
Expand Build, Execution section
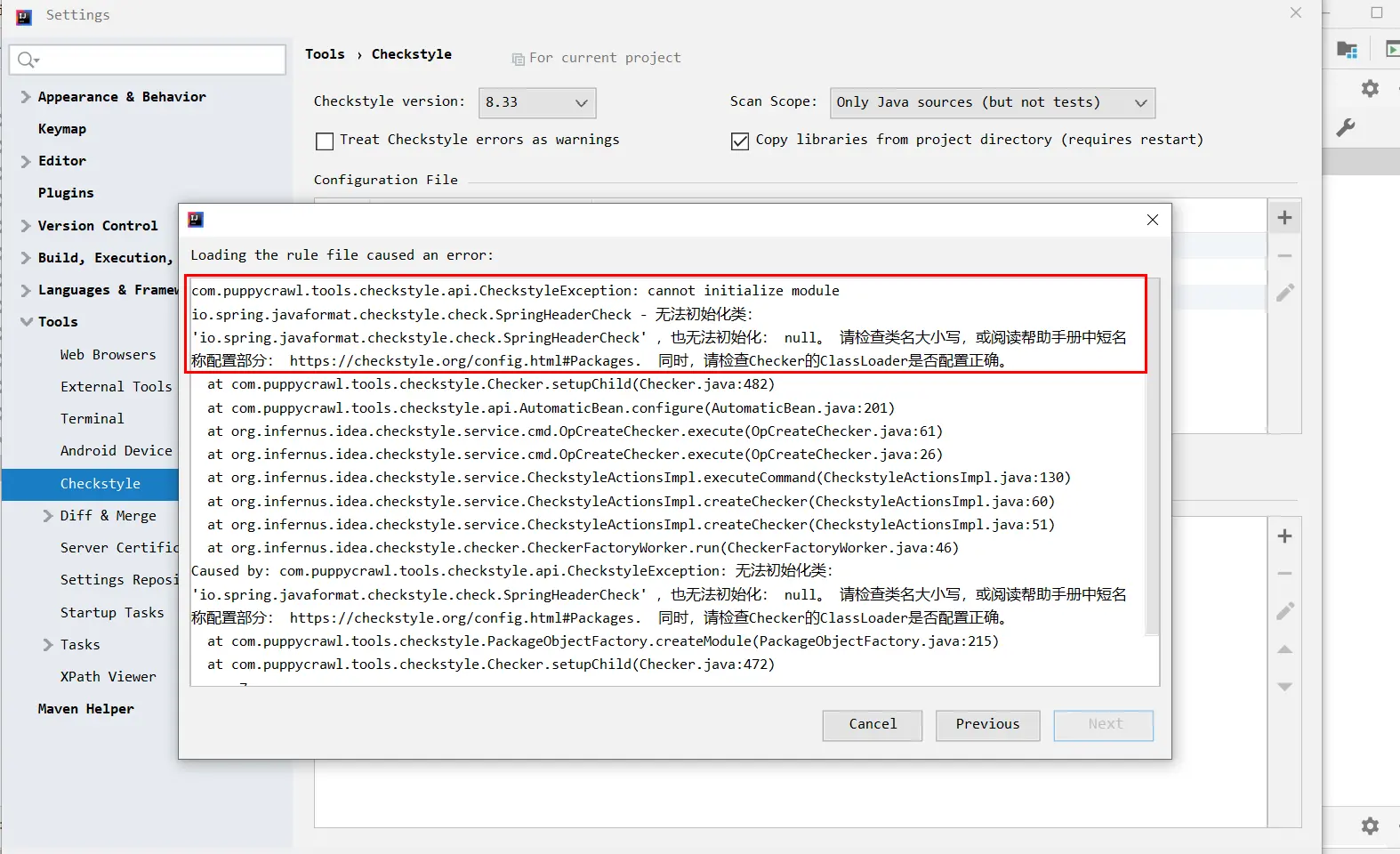point(26,258)
